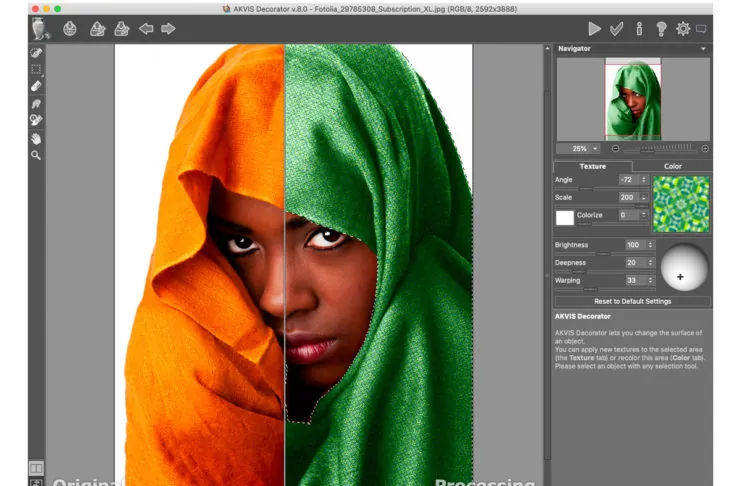Image resolution: width=741 pixels, height=486 pixels.
Task: Choose the rectangular Selection tool
Action: click(x=36, y=69)
